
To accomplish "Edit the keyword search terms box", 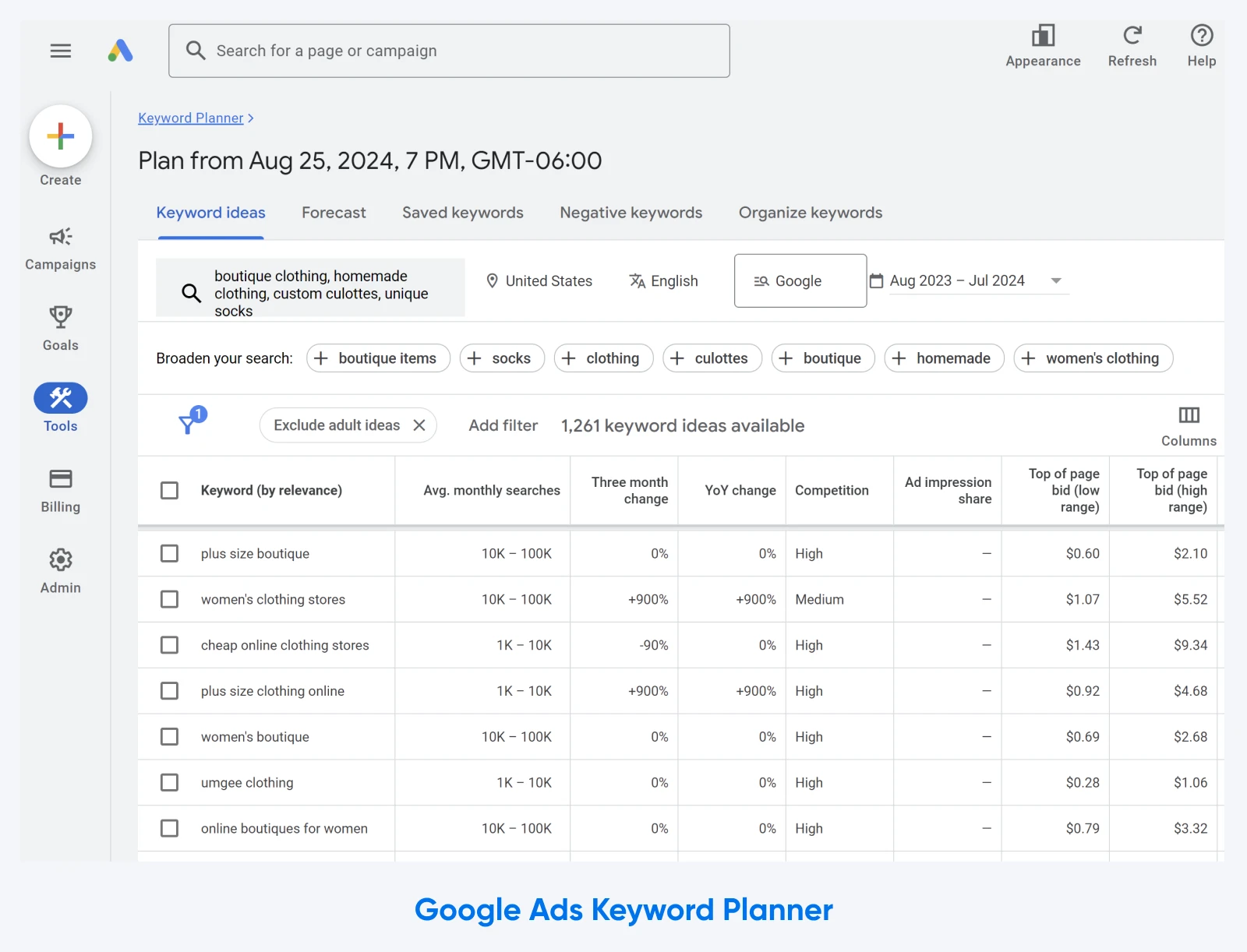I will coord(310,287).
